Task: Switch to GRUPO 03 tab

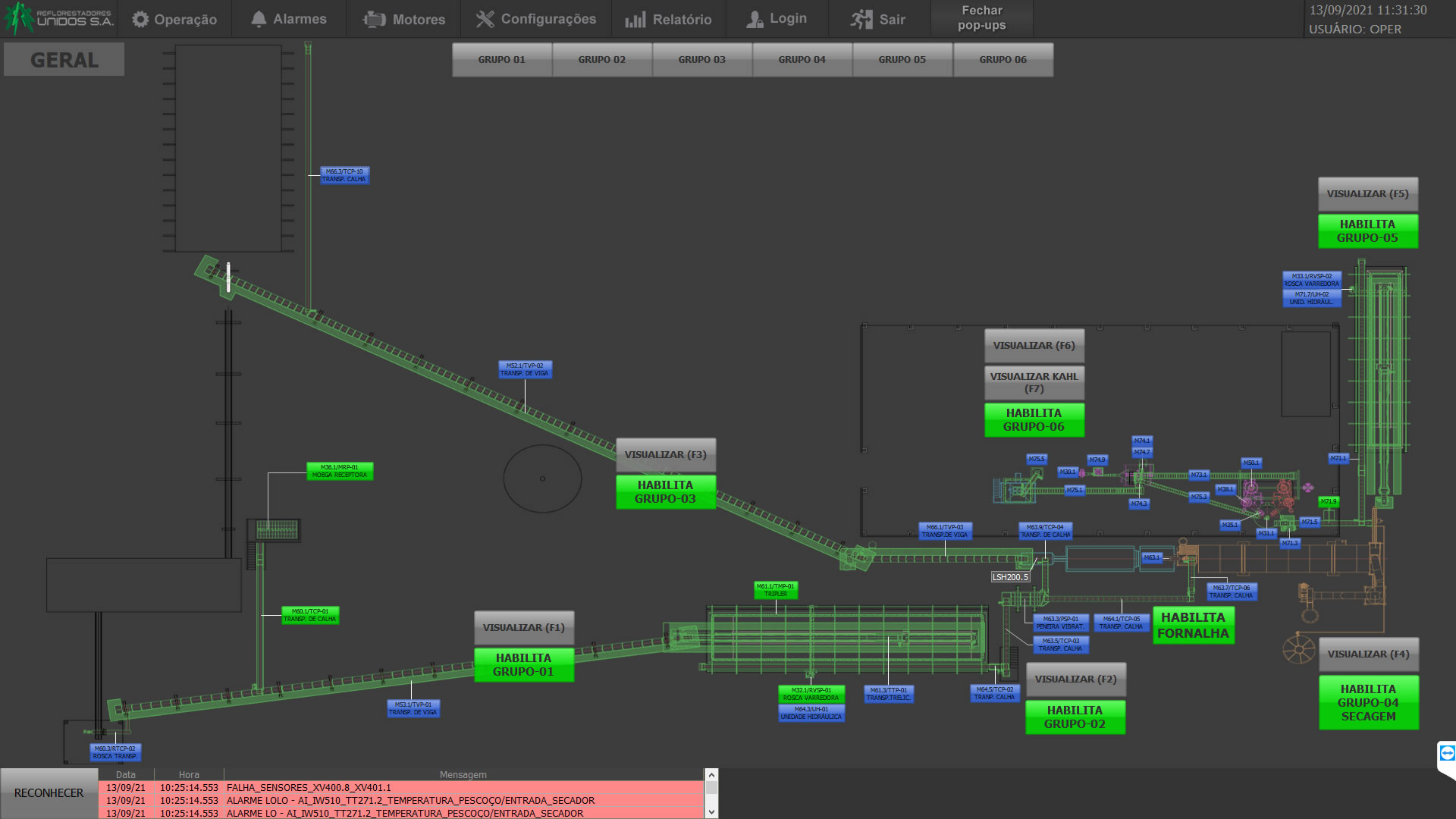Action: (x=701, y=59)
